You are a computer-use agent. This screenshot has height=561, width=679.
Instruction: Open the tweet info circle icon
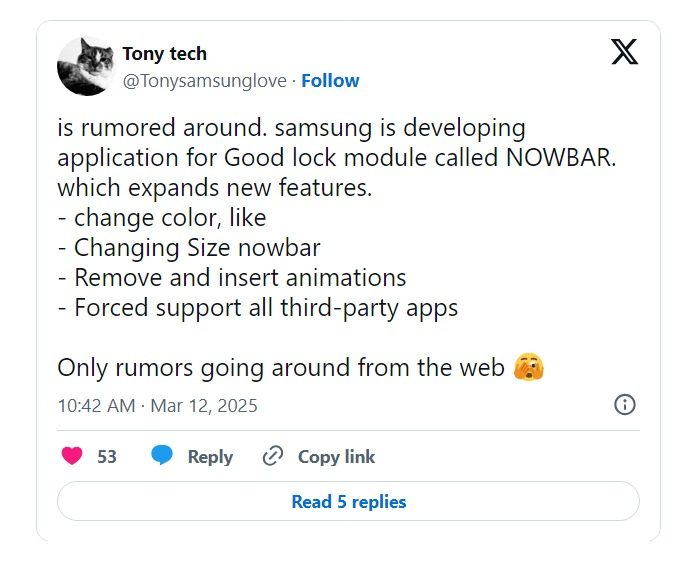(x=624, y=405)
